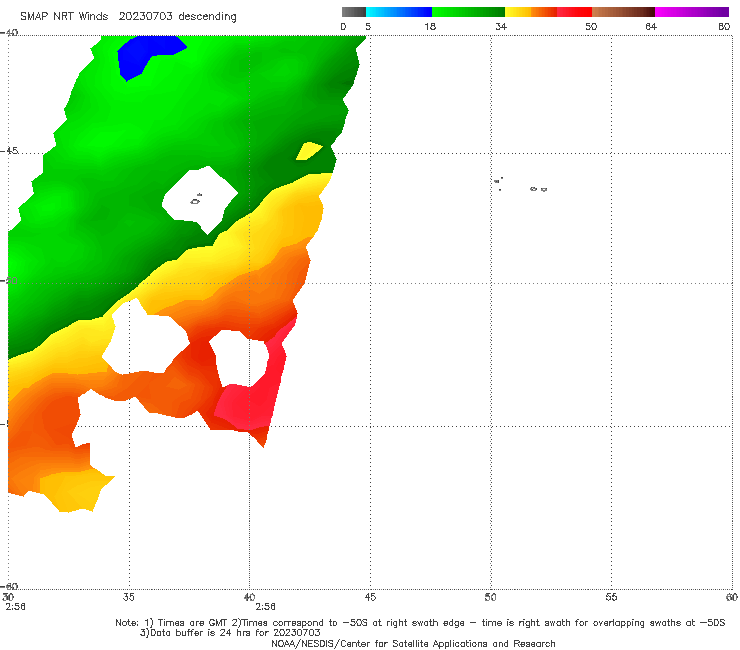Click the word "descending" in the title
The image size is (740, 650).
[x=207, y=17]
